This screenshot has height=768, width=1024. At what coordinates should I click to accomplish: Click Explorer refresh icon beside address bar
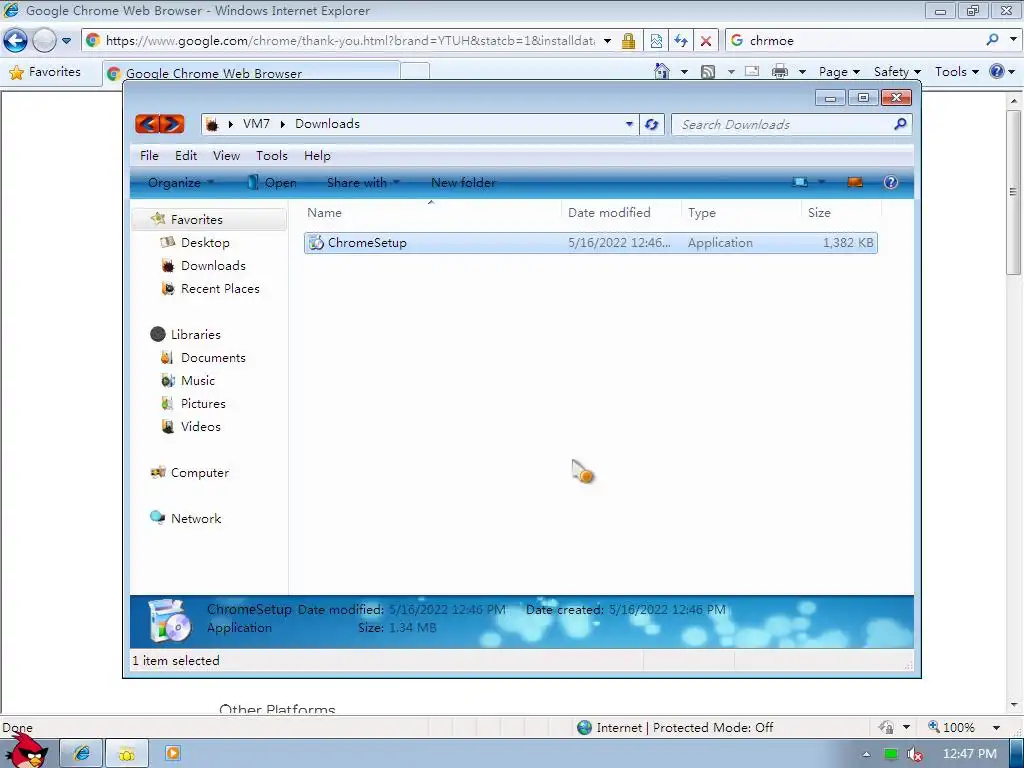click(x=652, y=124)
